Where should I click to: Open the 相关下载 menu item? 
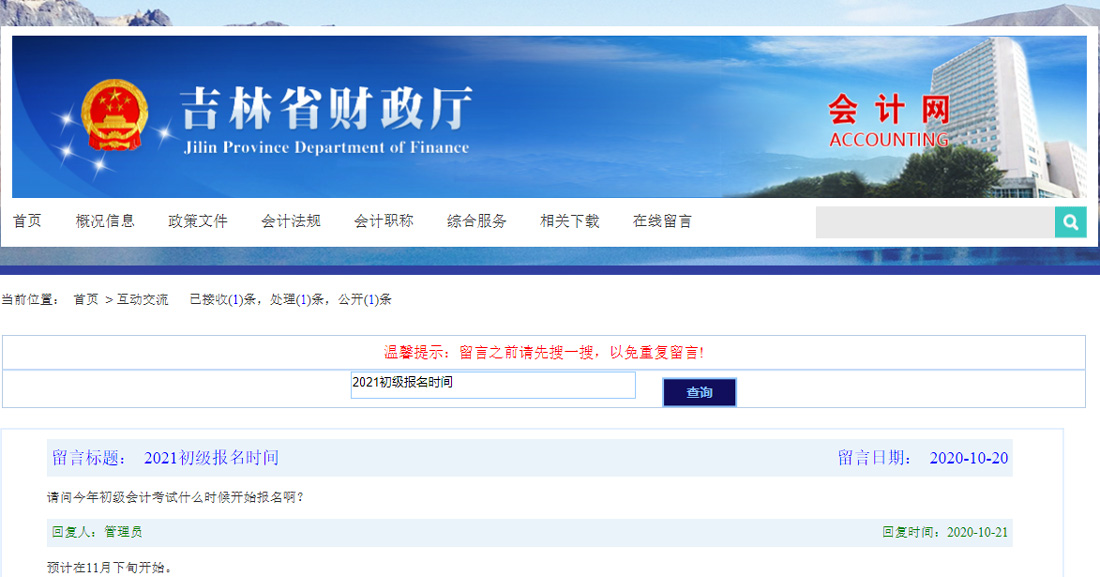click(570, 221)
